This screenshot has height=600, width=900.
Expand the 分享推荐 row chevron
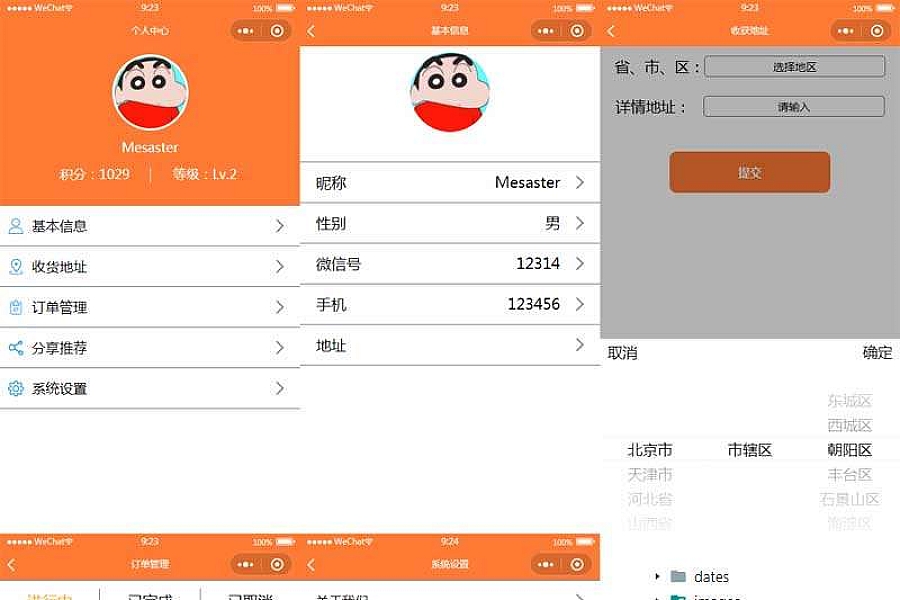point(280,347)
